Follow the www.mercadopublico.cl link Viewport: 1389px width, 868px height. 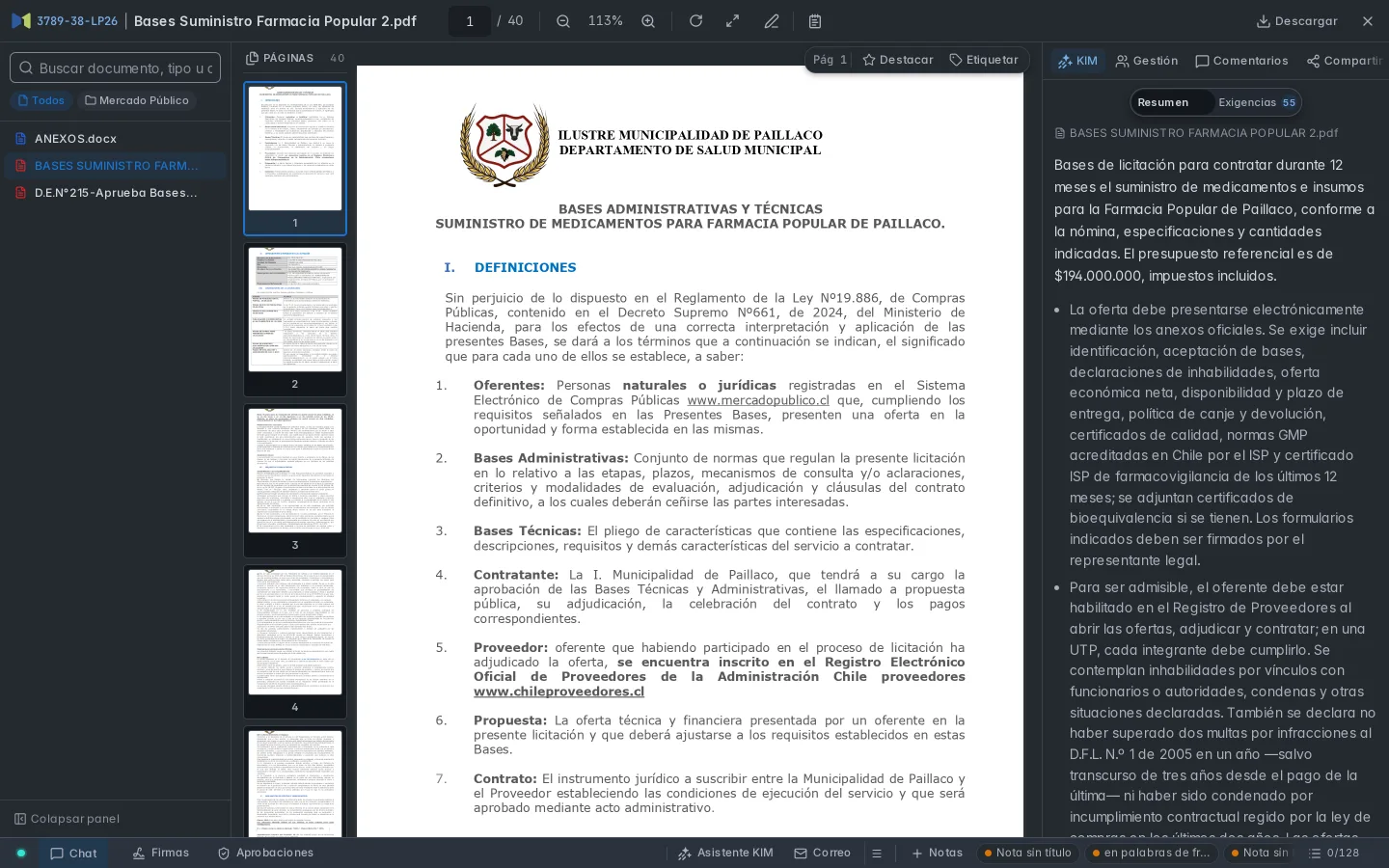[x=758, y=400]
